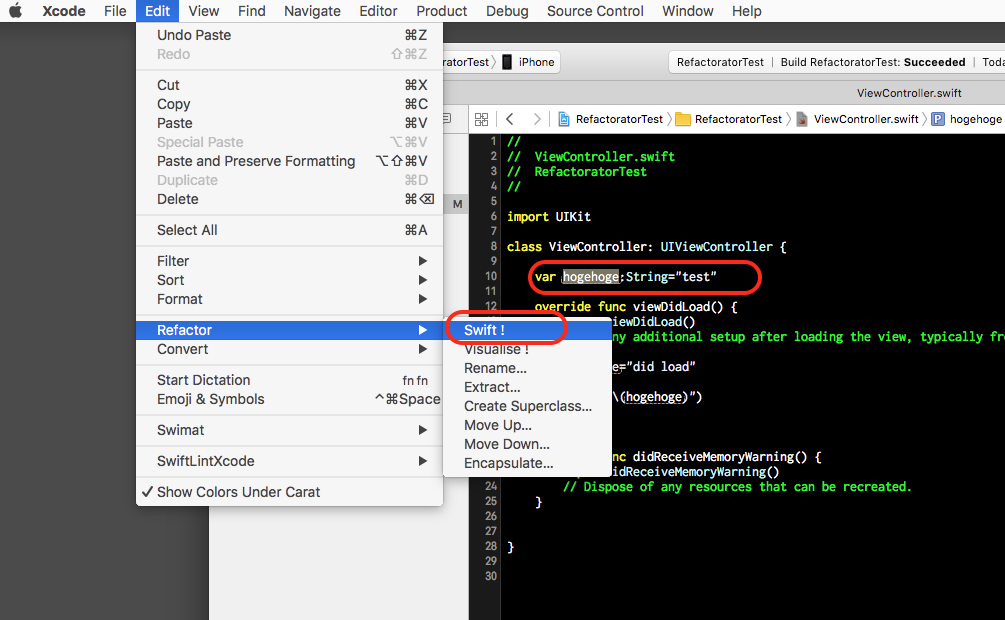
Task: Select the ViewController.swift tab title
Action: 909,93
